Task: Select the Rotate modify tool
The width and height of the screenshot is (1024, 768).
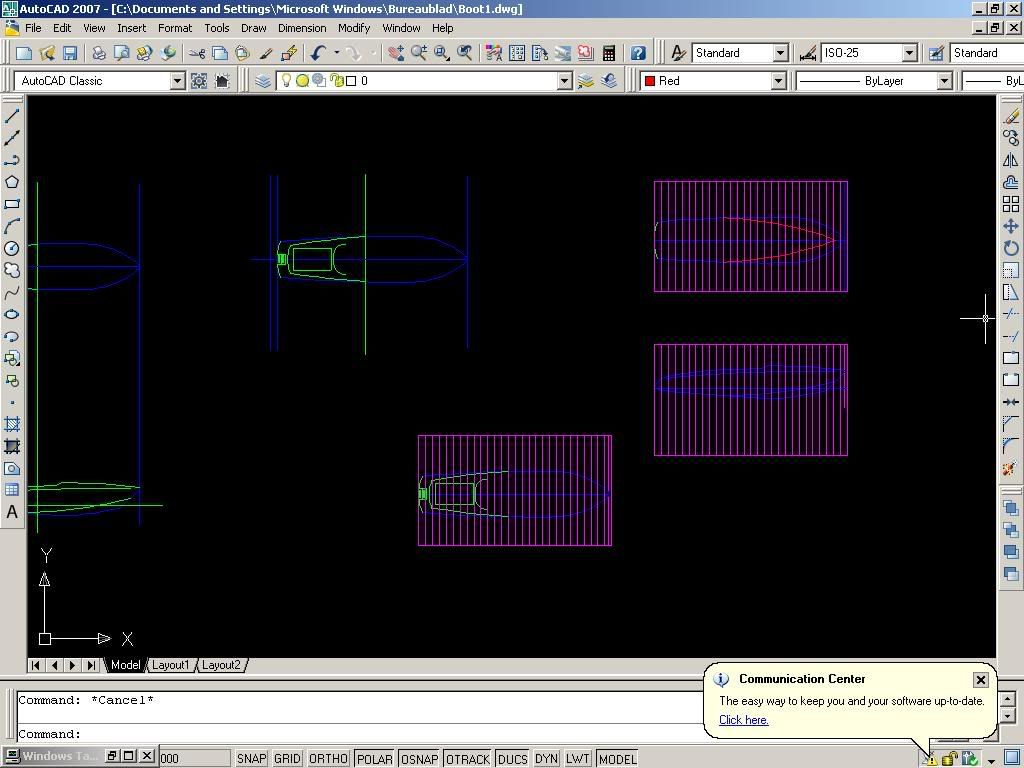Action: (1011, 248)
